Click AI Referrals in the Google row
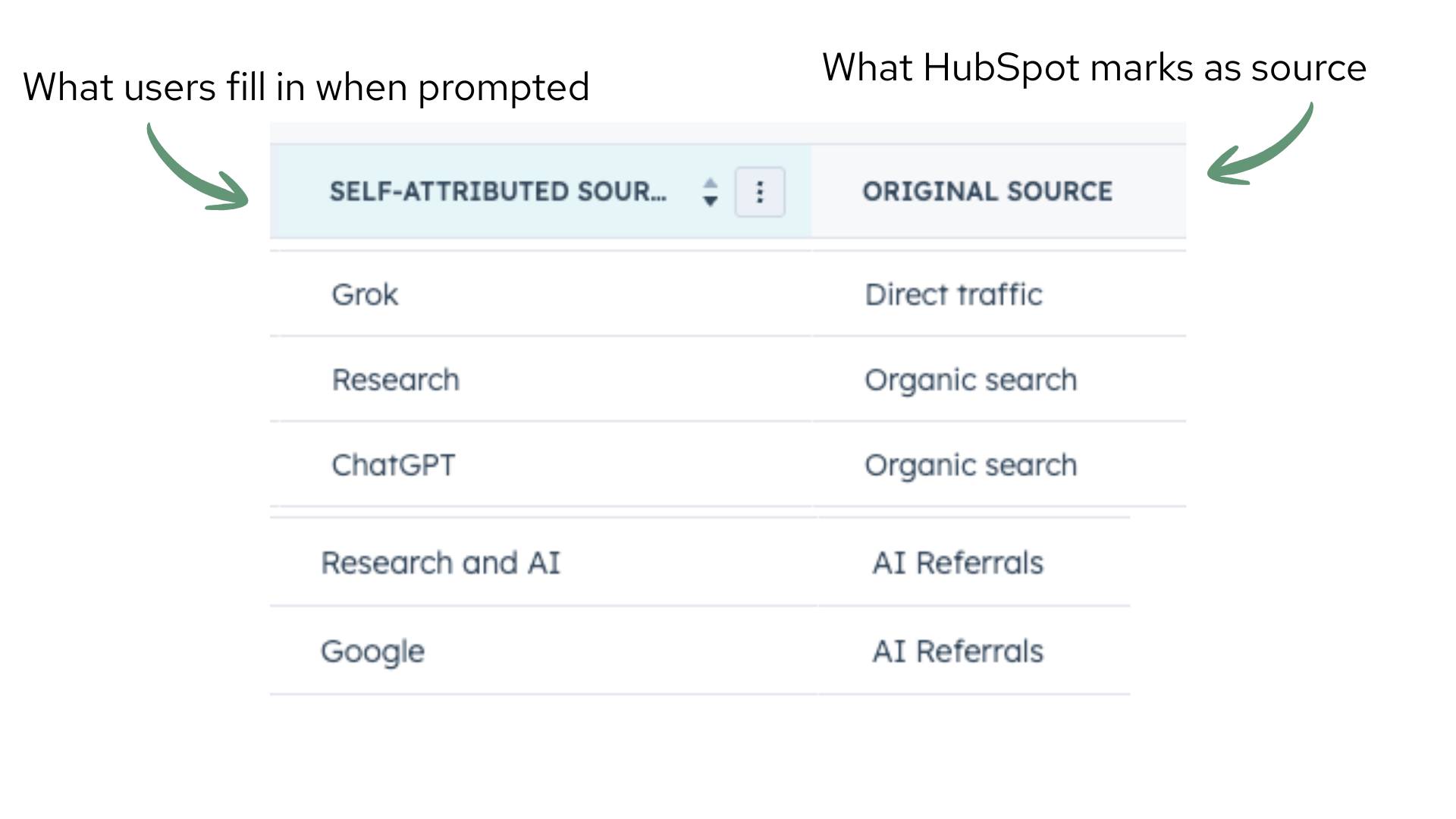Screen dimensions: 1456x819 tap(957, 651)
